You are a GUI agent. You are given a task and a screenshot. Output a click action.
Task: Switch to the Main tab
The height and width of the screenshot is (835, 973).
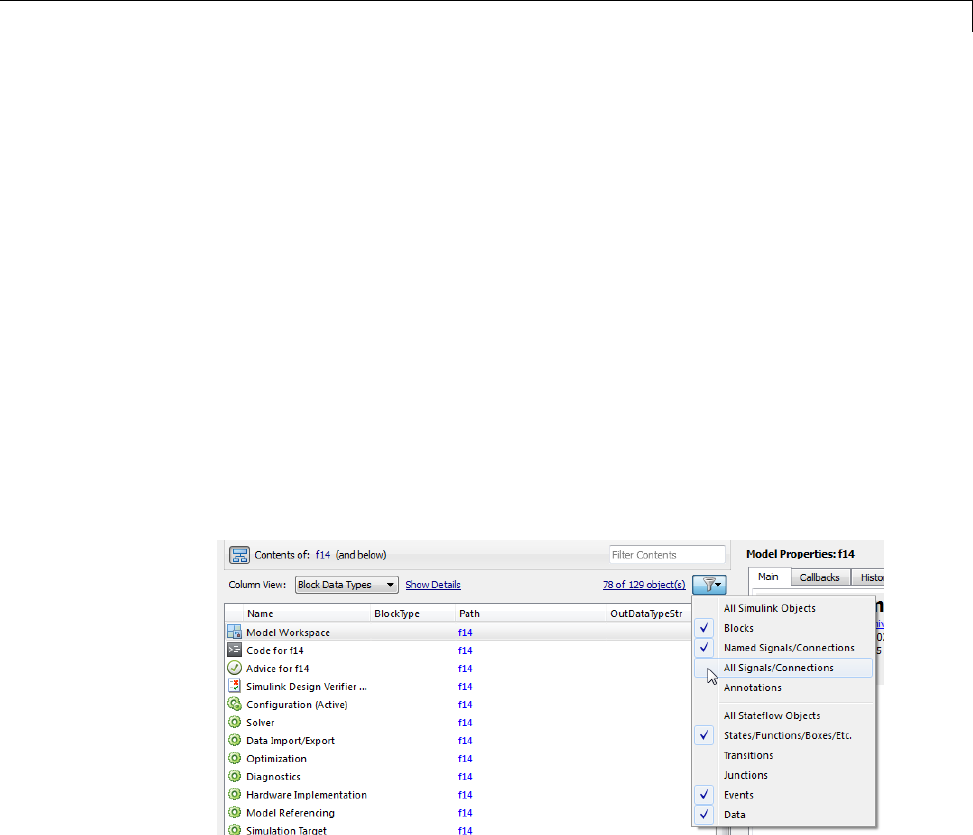[x=768, y=576]
